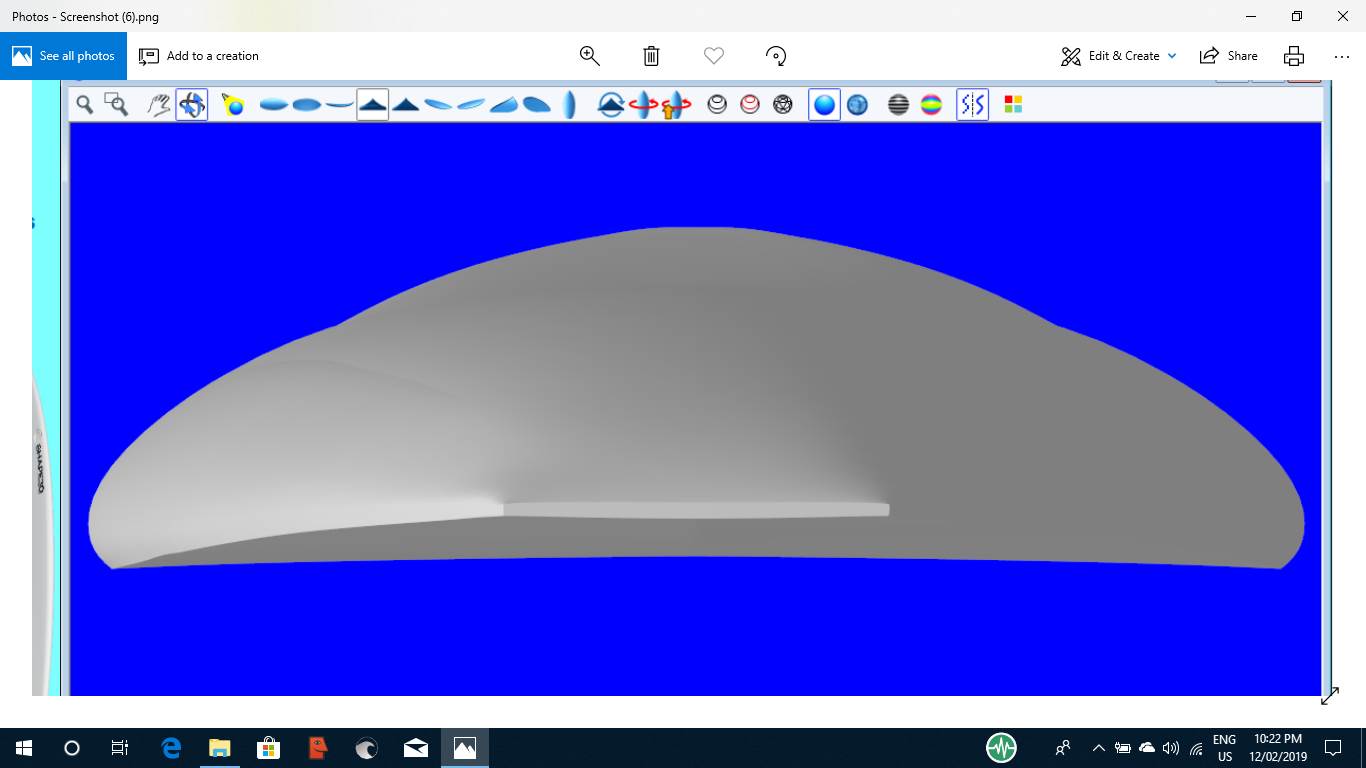Click the rainbow colored sphere icon
1366x768 pixels.
[931, 104]
